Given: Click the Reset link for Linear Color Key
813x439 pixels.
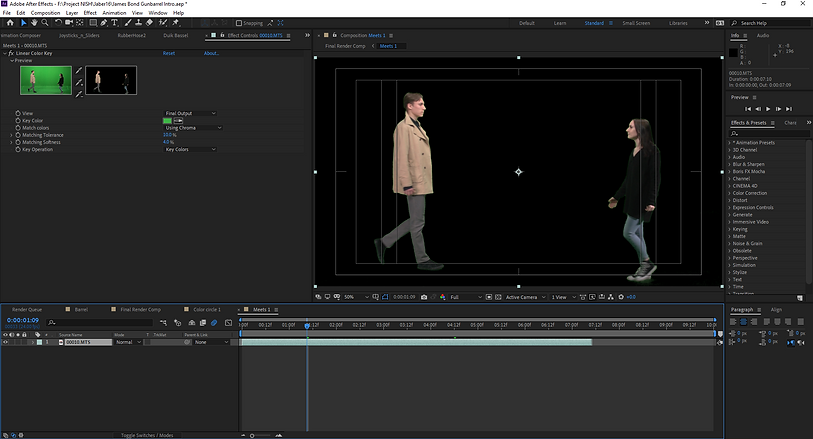Looking at the screenshot, I should pyautogui.click(x=169, y=53).
